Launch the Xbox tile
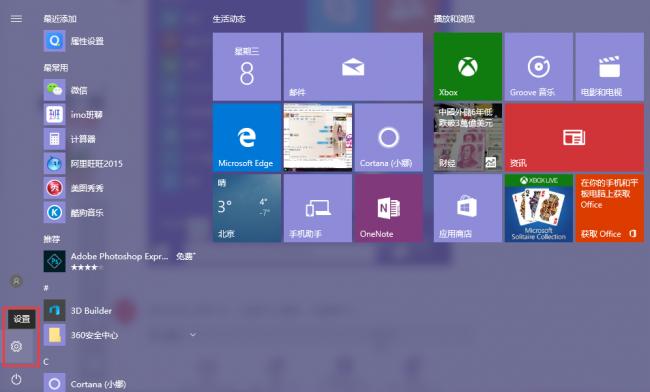Screen dimensions: 650x392 pos(468,67)
